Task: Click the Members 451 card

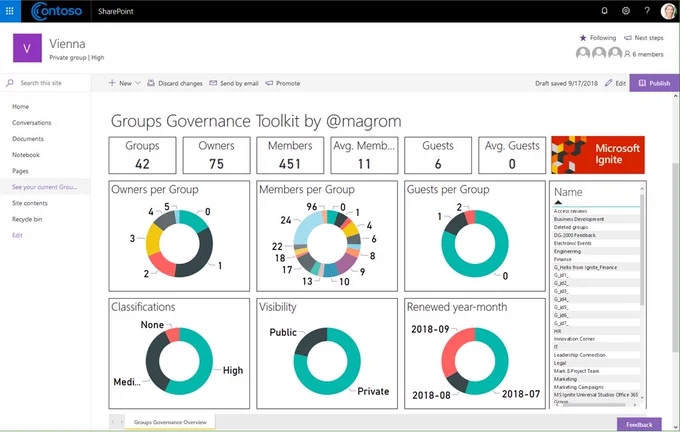Action: [290, 155]
